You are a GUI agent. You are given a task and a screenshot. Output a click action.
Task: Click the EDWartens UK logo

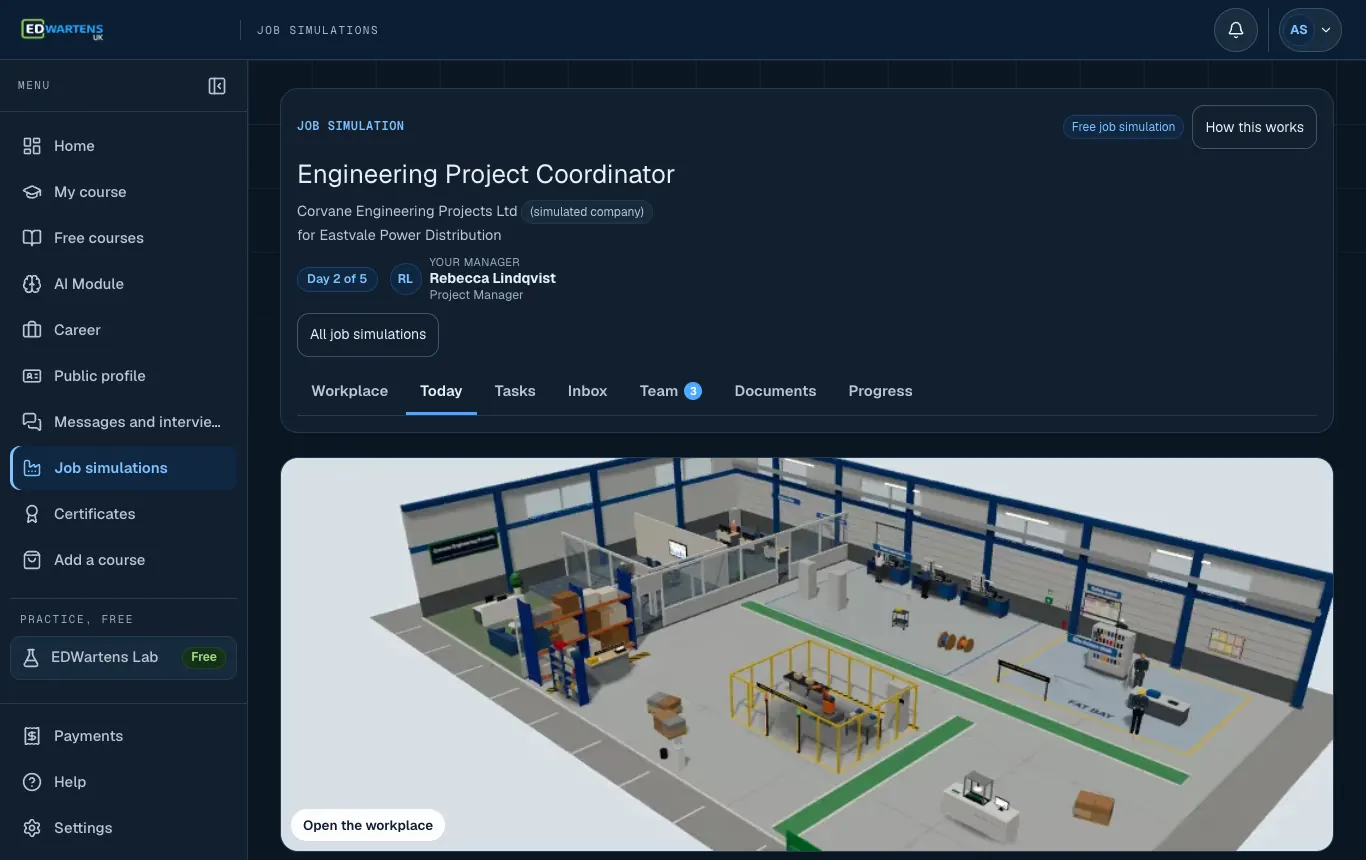click(62, 29)
